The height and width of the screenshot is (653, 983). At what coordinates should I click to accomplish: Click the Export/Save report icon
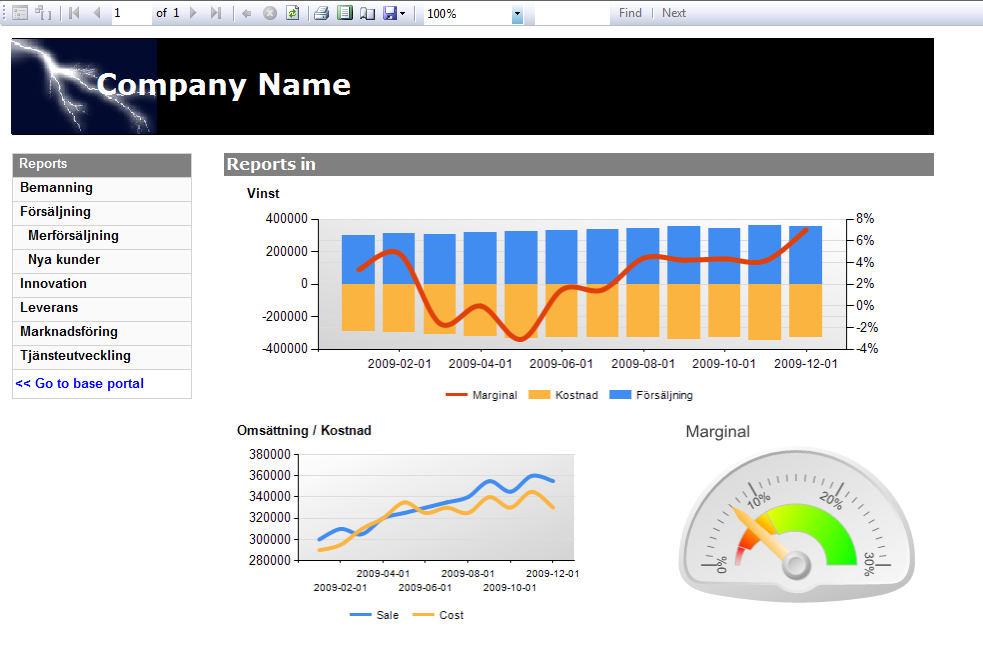pos(389,13)
